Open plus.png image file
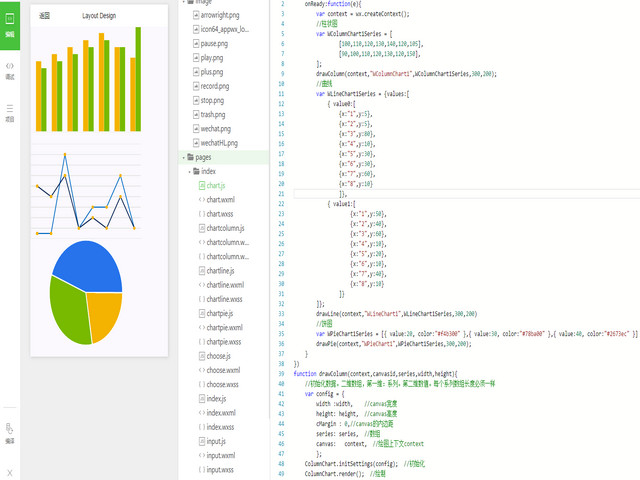This screenshot has height=480, width=640. [x=208, y=72]
